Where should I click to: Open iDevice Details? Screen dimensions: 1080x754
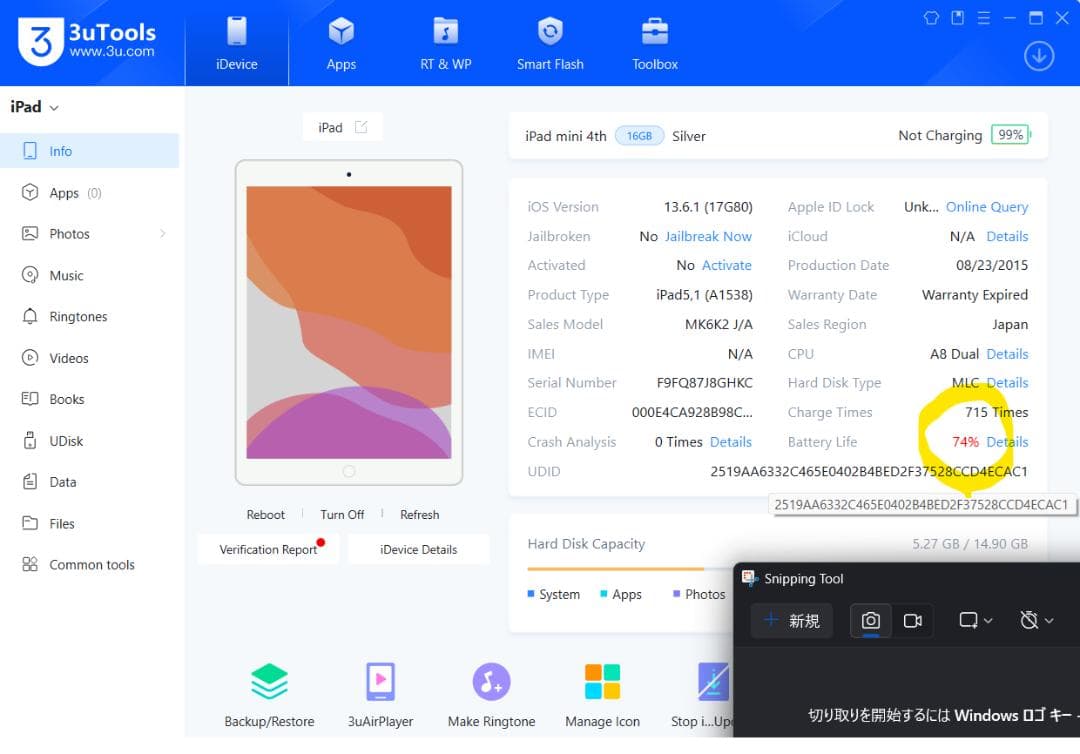click(x=418, y=549)
